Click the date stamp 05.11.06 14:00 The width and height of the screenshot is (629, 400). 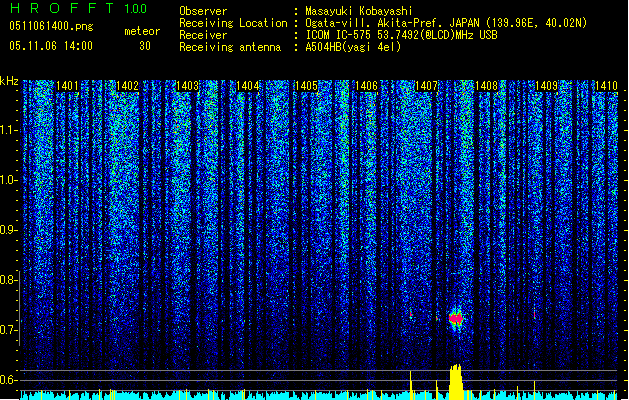tap(51, 45)
